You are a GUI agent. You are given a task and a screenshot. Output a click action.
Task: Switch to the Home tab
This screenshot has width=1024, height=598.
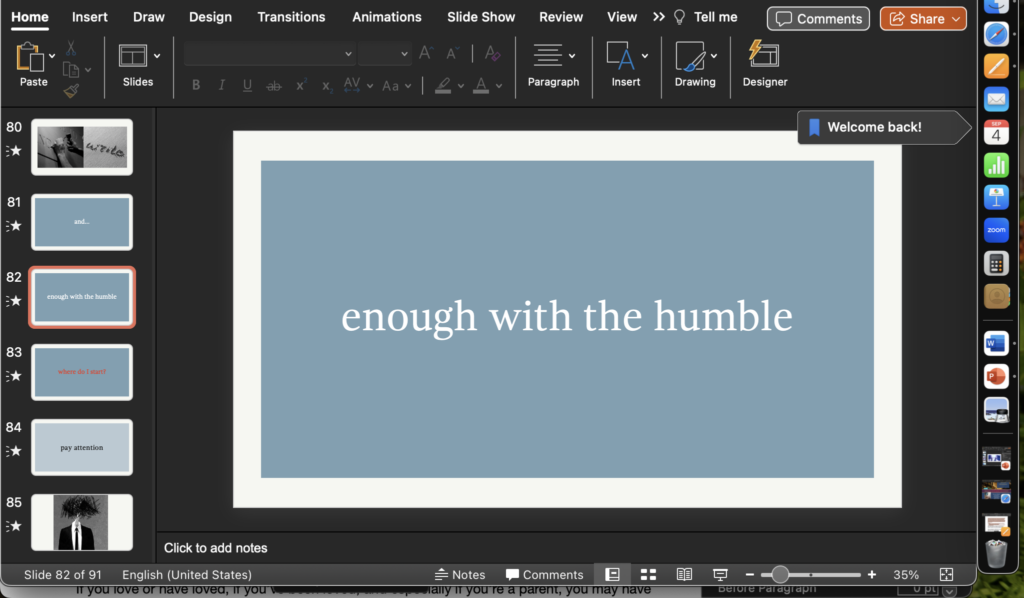coord(29,17)
